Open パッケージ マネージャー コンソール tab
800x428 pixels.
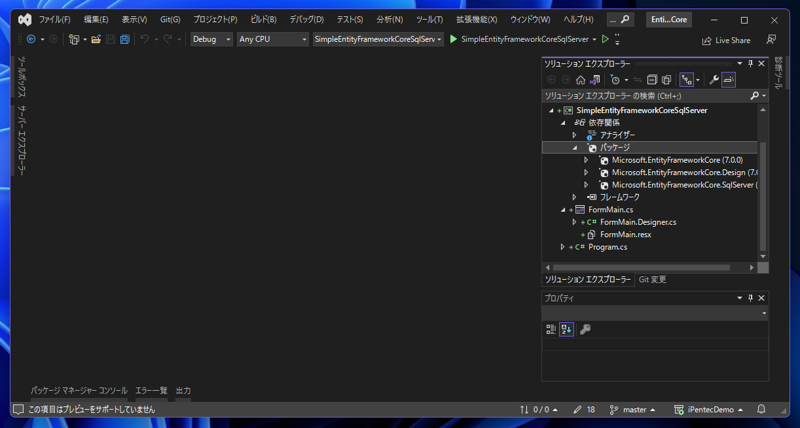pyautogui.click(x=79, y=391)
